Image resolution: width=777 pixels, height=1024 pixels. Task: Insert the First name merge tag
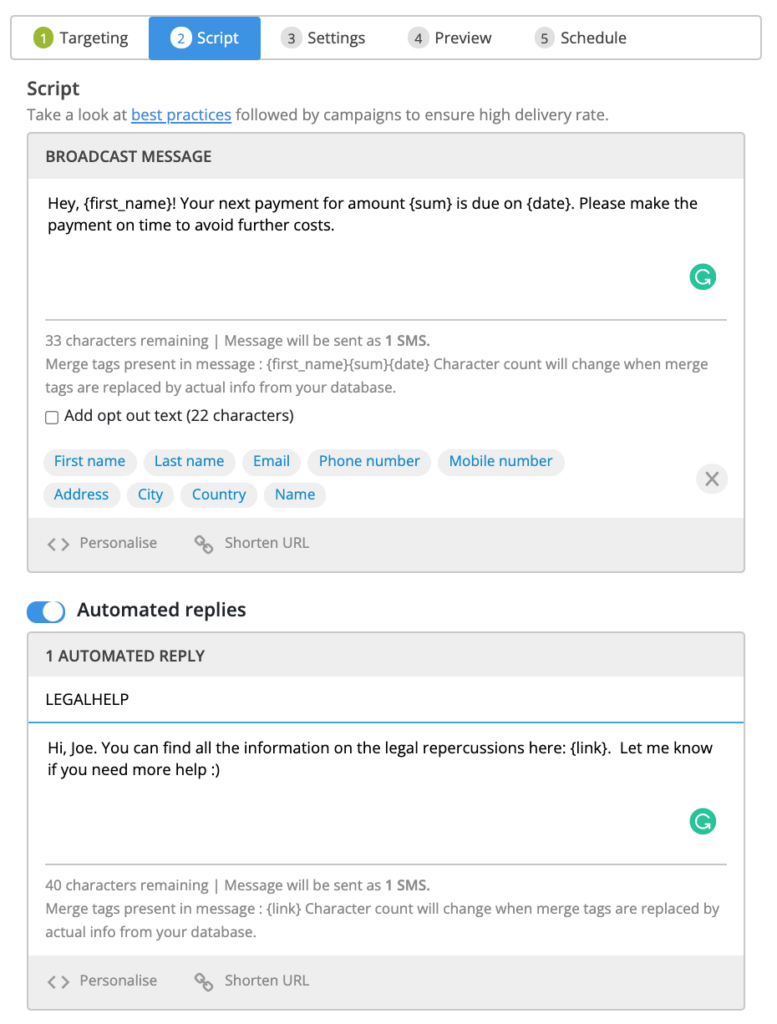pos(89,461)
